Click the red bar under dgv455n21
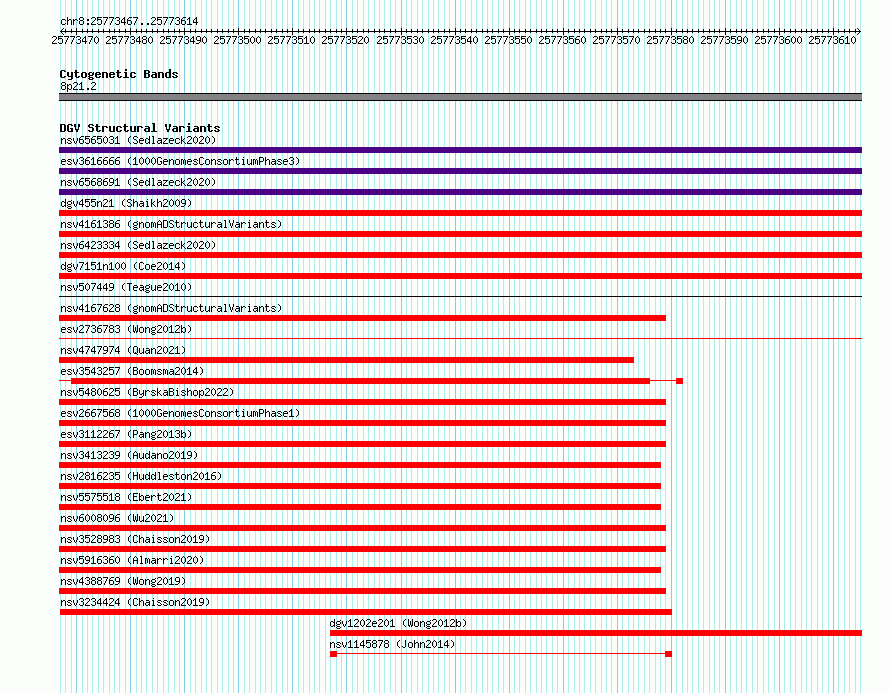 click(x=460, y=213)
